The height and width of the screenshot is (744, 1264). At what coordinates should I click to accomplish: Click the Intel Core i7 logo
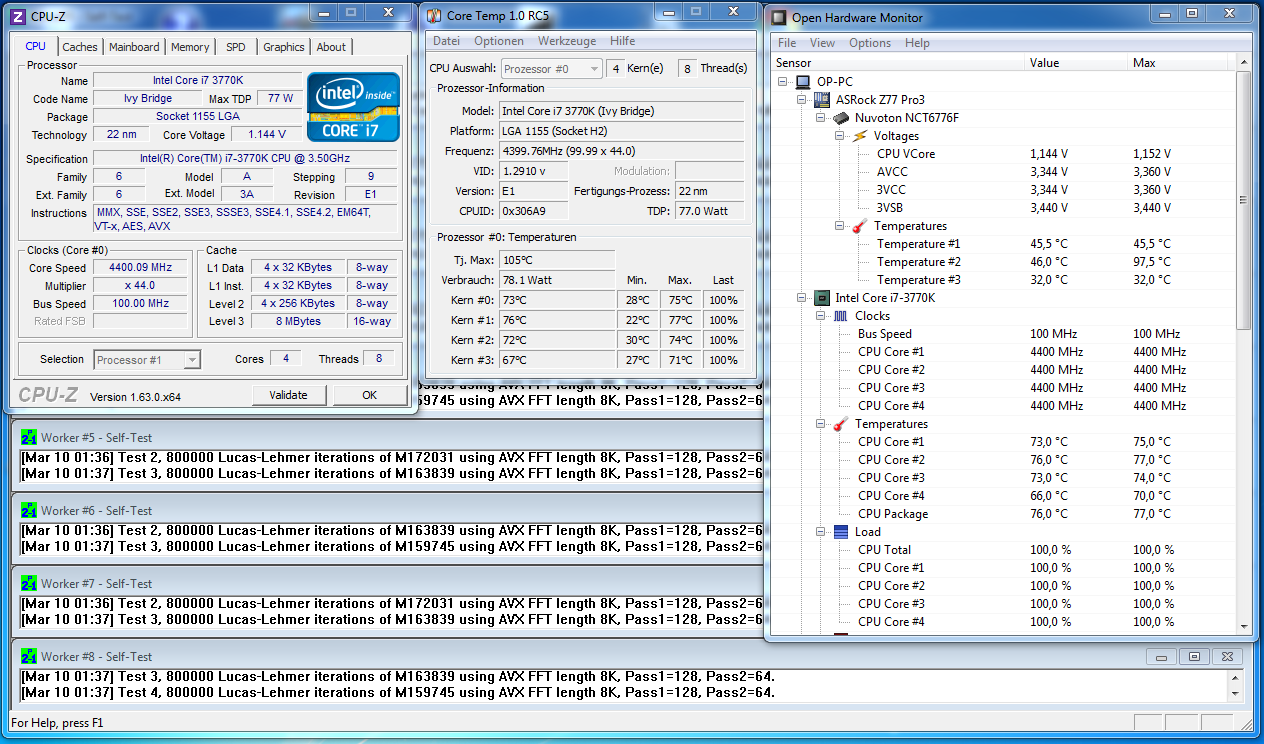coord(353,106)
